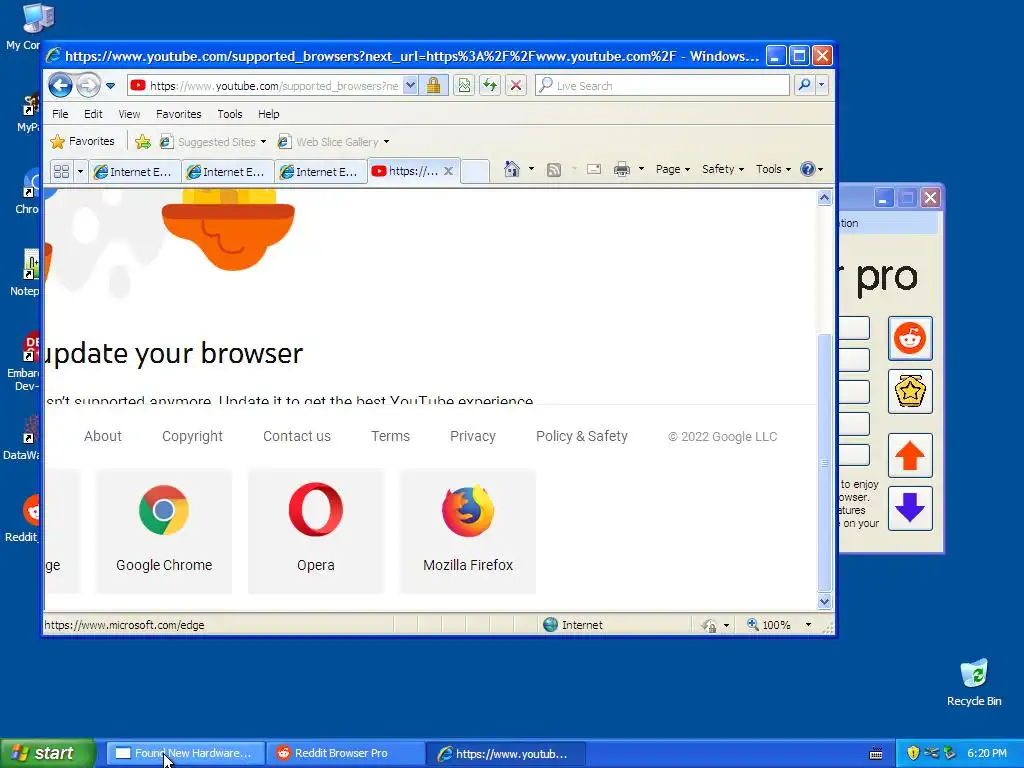Click the gold star badge icon in Reddit Browser Pro
The image size is (1024, 768).
(x=910, y=392)
